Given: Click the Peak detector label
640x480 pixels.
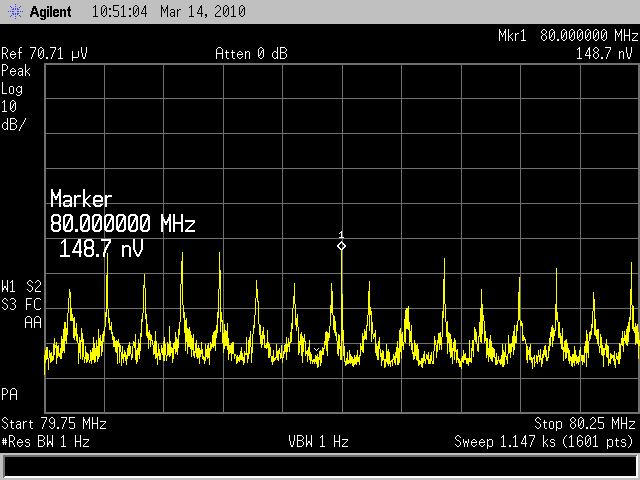Looking at the screenshot, I should [17, 71].
